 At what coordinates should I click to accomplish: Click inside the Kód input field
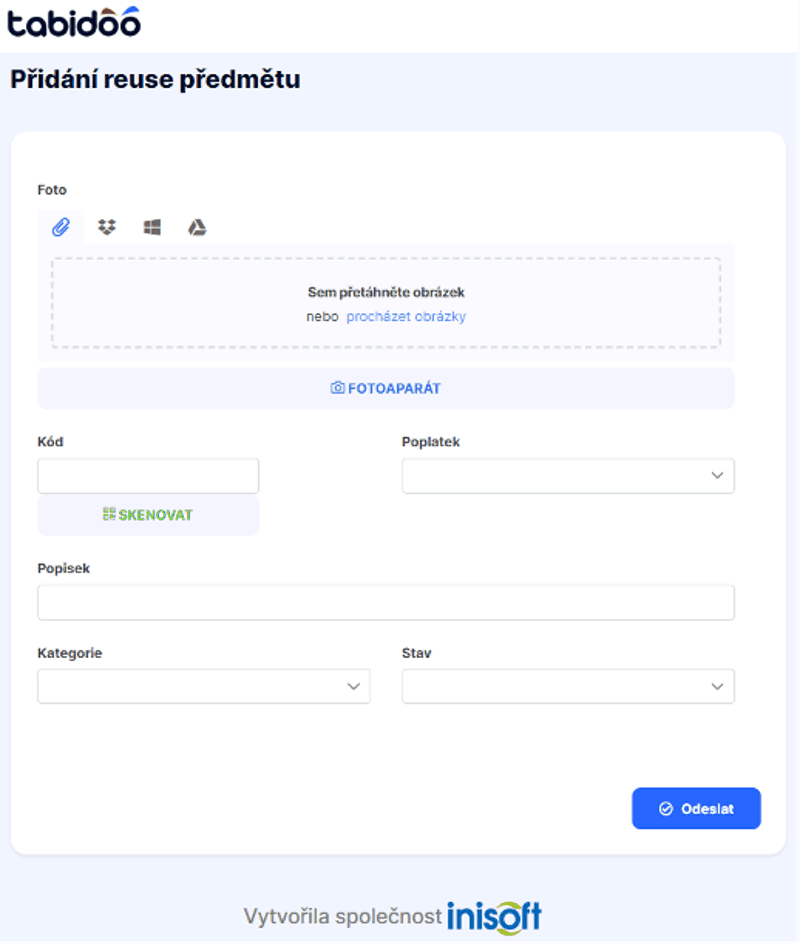click(x=148, y=476)
